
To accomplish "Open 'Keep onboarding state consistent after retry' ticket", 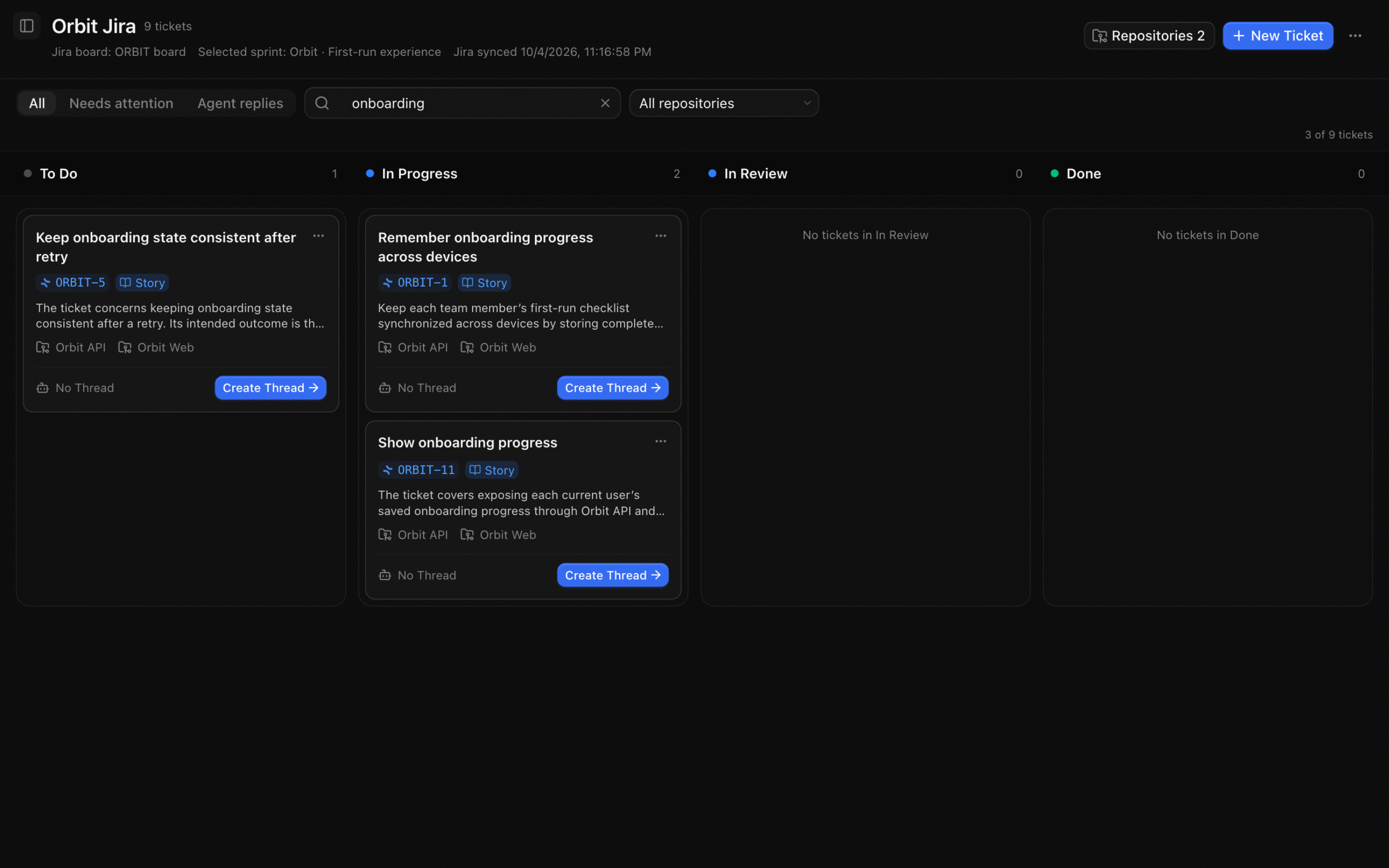I will pyautogui.click(x=166, y=247).
